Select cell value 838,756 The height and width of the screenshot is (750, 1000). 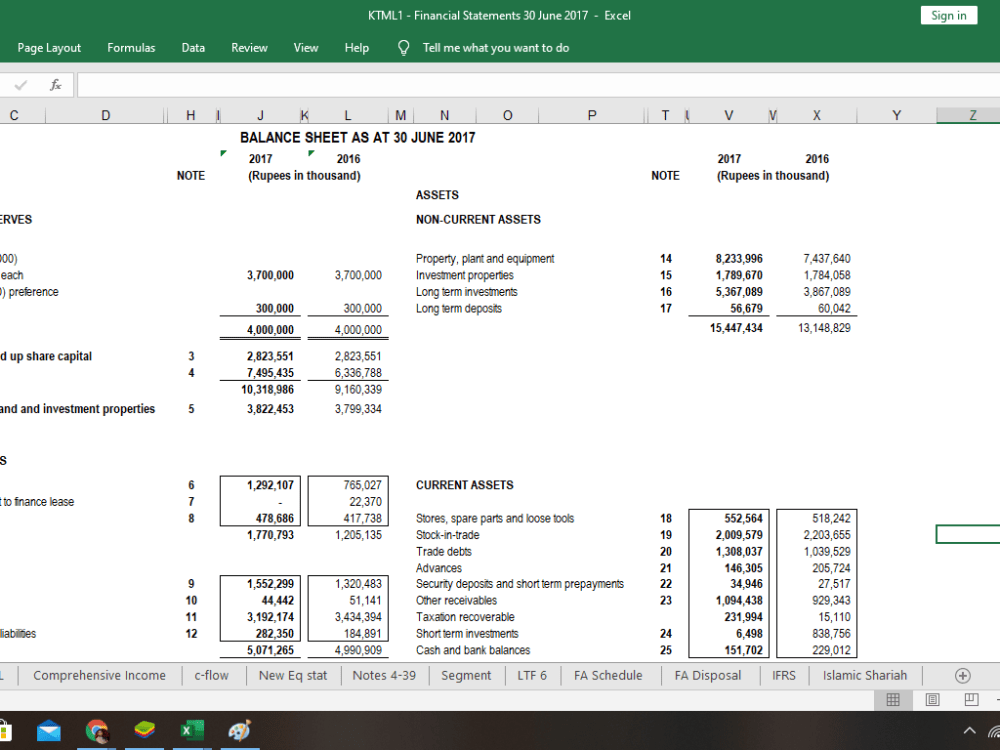(x=832, y=633)
